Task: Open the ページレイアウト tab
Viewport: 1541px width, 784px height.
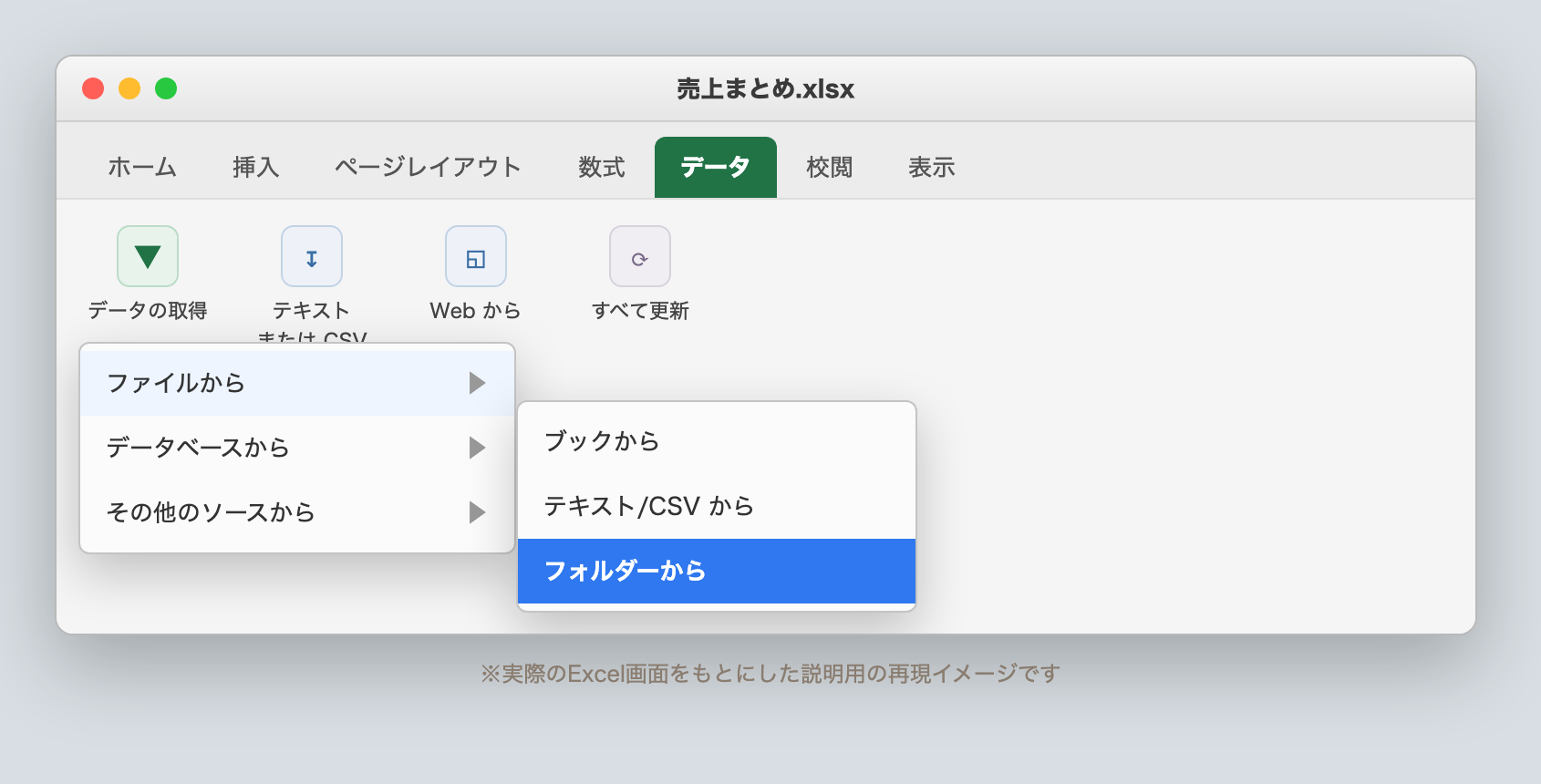Action: (428, 168)
